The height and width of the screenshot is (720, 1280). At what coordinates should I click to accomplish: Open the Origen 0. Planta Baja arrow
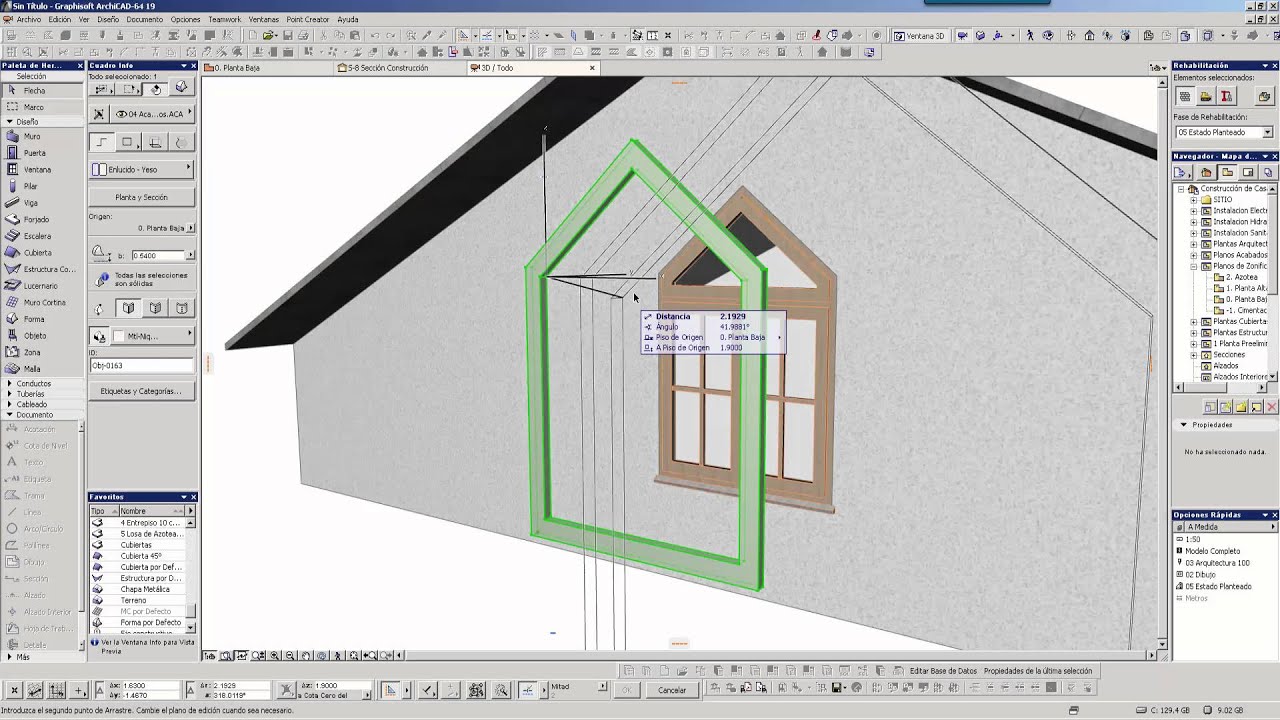190,228
